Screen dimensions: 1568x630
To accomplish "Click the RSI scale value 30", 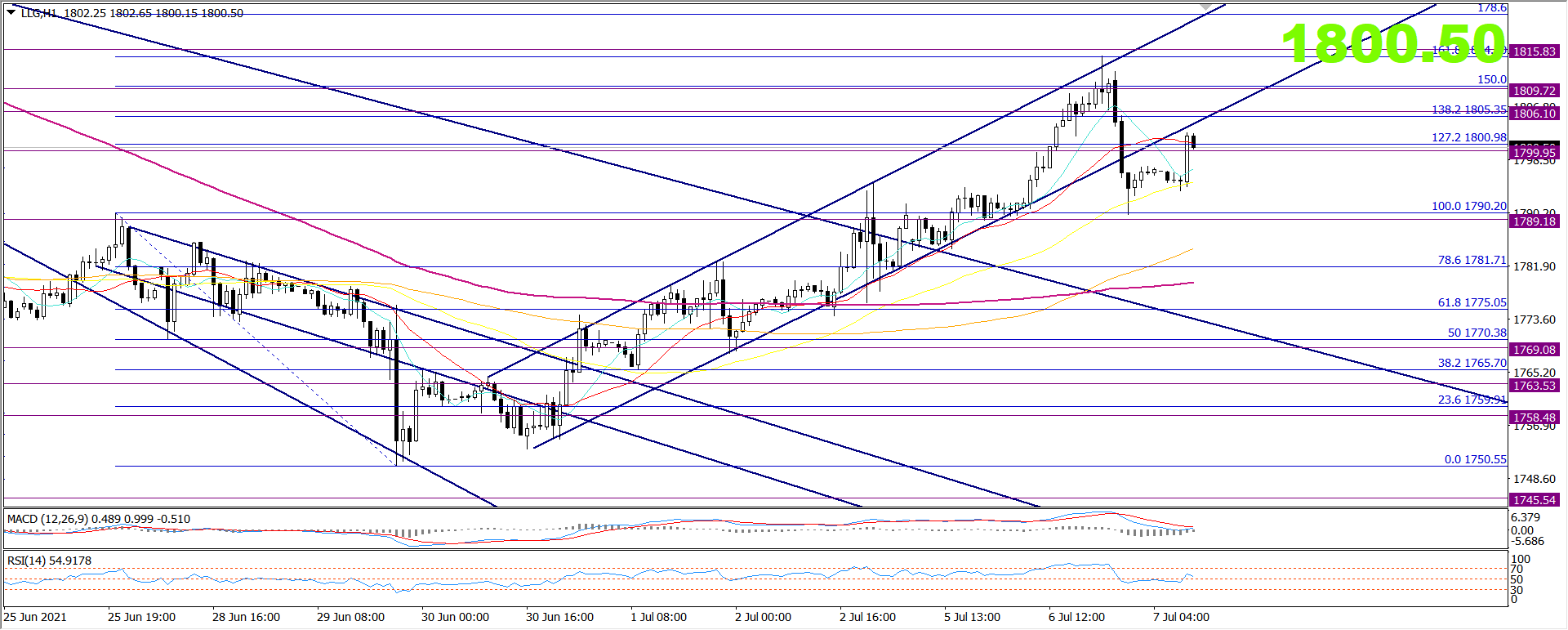I will pos(1517,590).
